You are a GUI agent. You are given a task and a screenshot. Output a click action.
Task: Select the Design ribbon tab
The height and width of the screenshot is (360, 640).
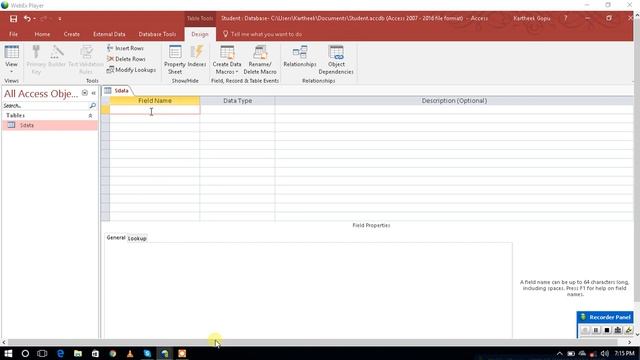pyautogui.click(x=200, y=34)
